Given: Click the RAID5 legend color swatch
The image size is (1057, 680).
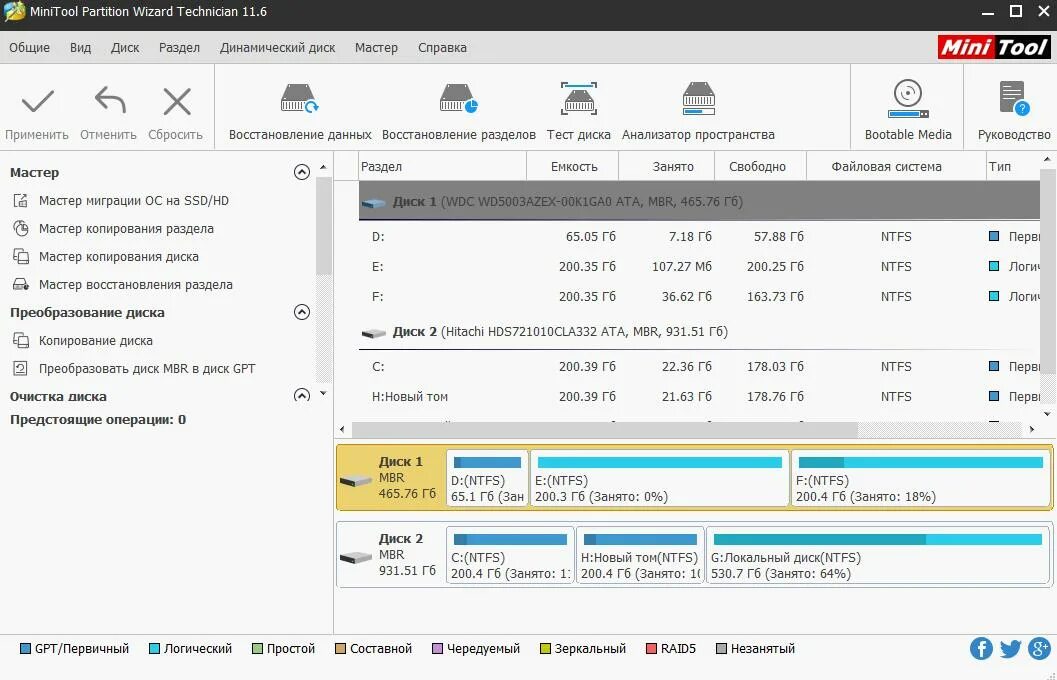Looking at the screenshot, I should [651, 649].
